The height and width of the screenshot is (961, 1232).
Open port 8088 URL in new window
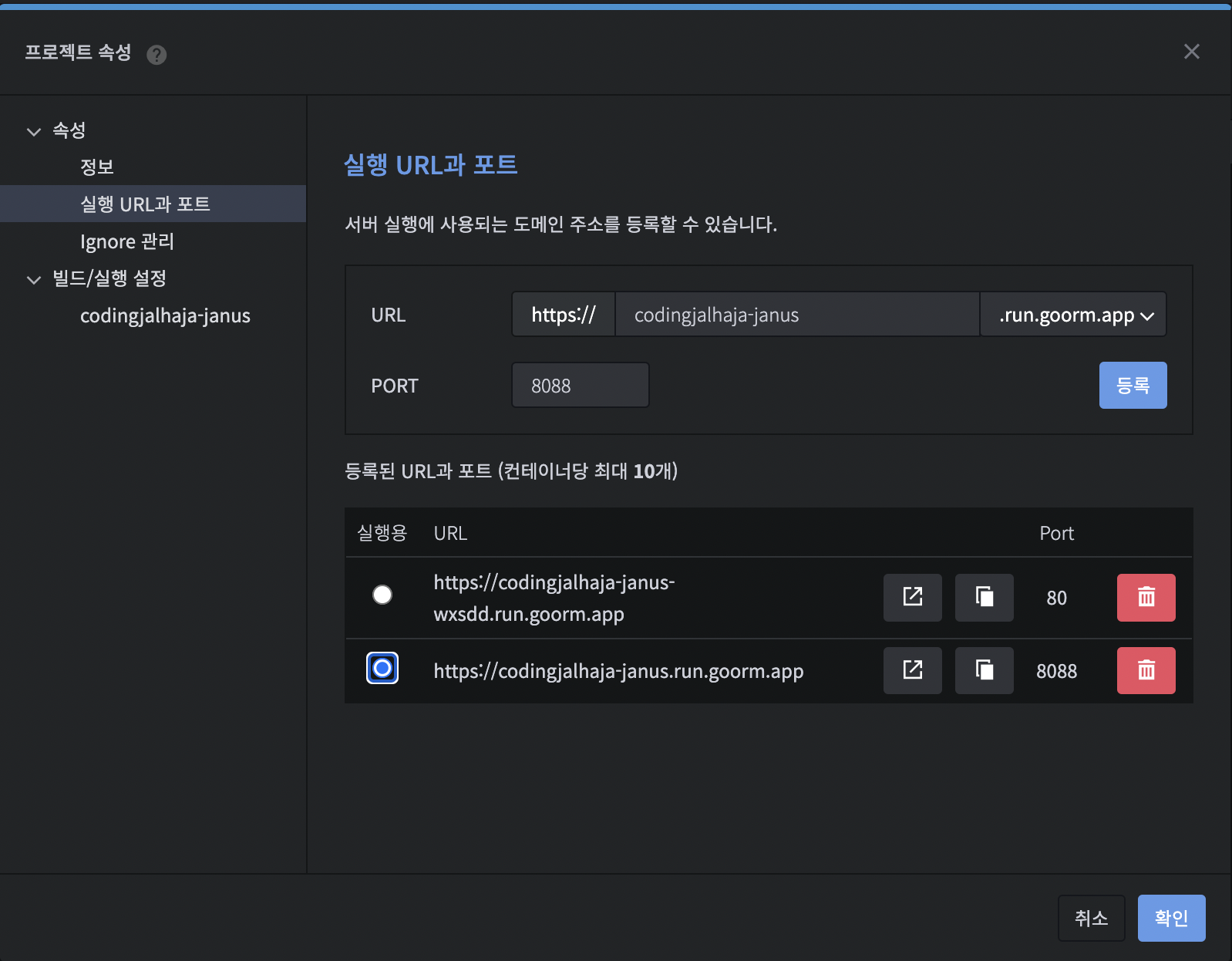tap(912, 670)
